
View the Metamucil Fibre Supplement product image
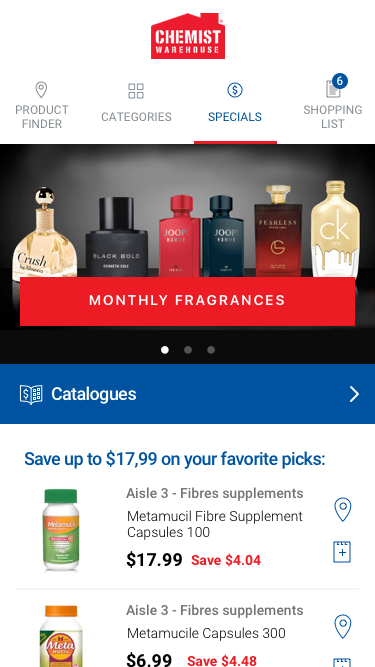(x=61, y=530)
